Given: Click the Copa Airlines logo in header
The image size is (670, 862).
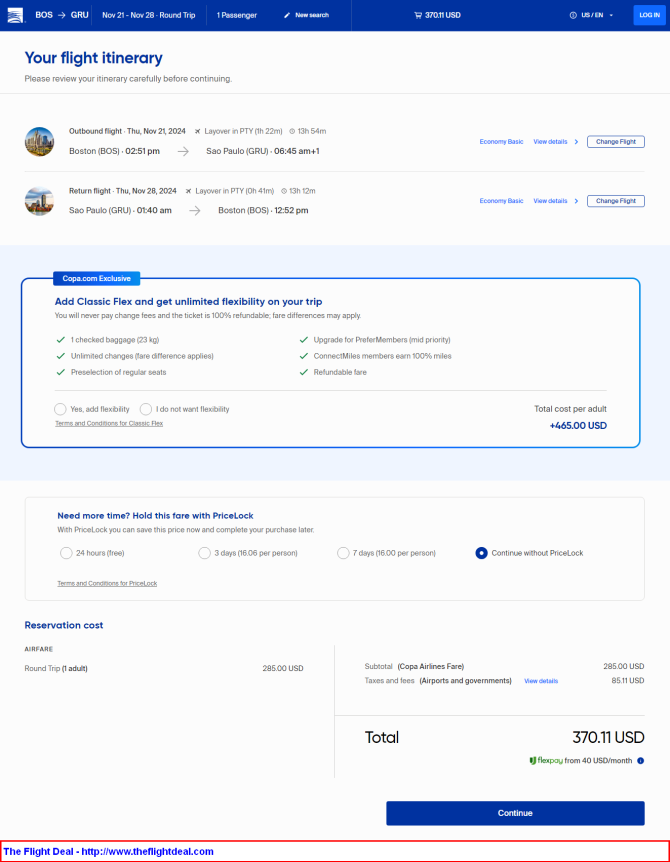Looking at the screenshot, I should (15, 15).
